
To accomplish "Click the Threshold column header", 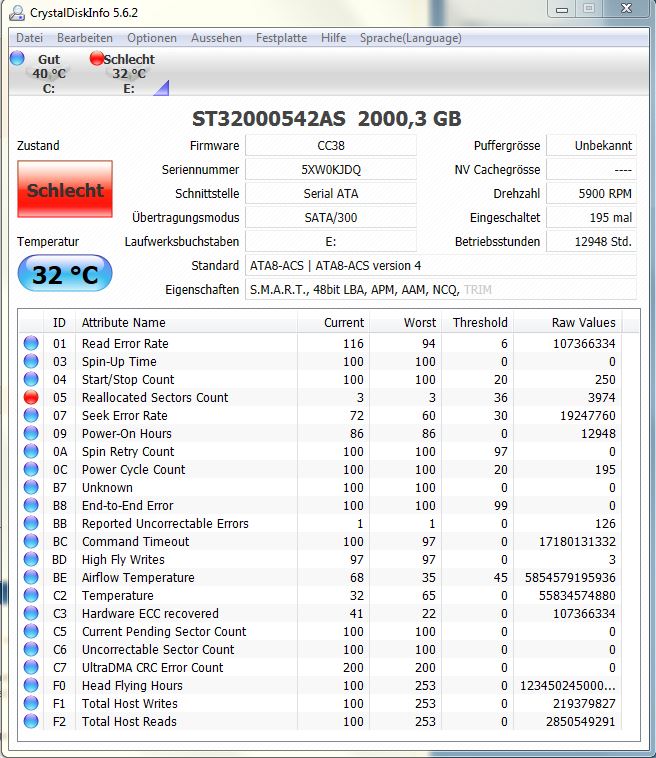I will [477, 322].
